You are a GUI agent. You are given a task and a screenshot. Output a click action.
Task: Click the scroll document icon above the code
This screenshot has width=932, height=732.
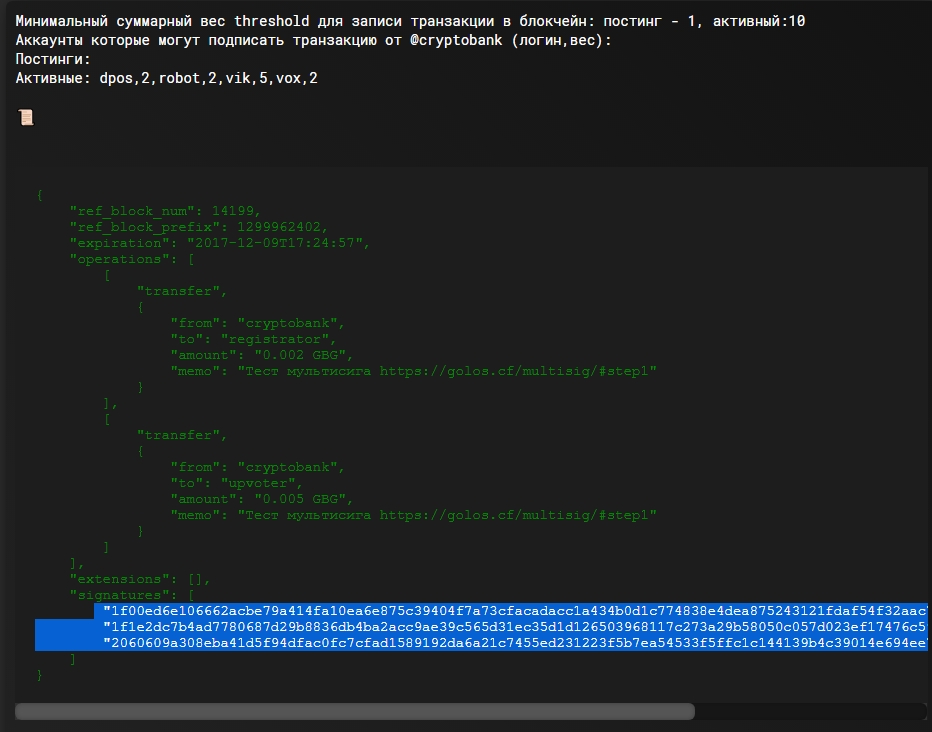click(x=26, y=117)
